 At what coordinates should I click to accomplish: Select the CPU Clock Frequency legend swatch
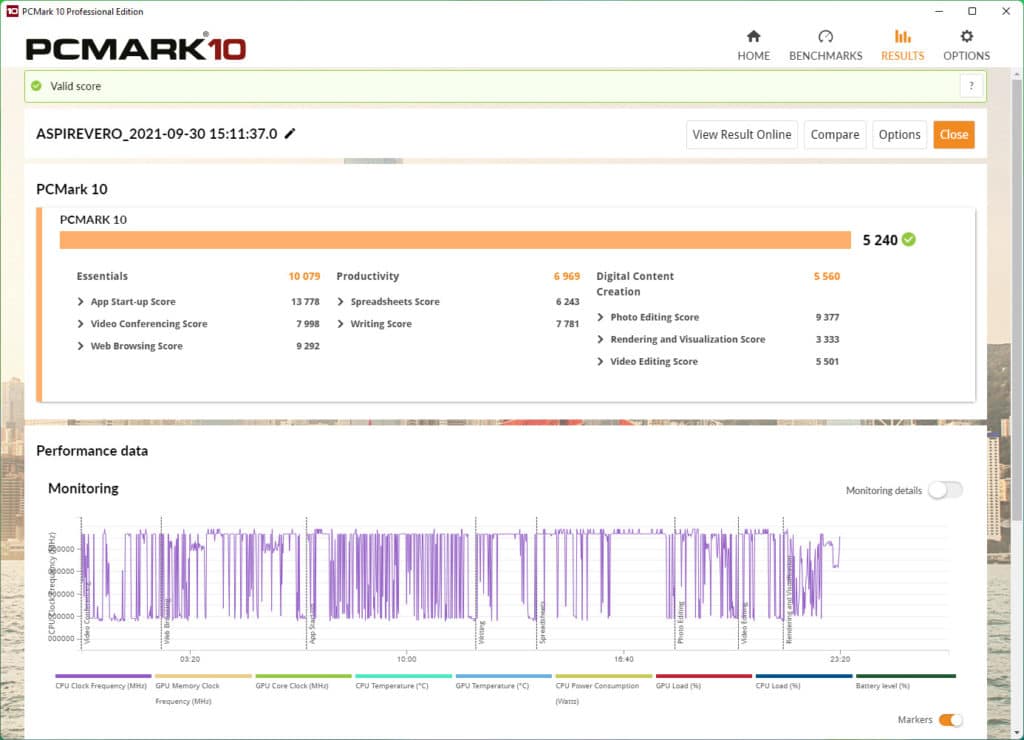[x=103, y=676]
